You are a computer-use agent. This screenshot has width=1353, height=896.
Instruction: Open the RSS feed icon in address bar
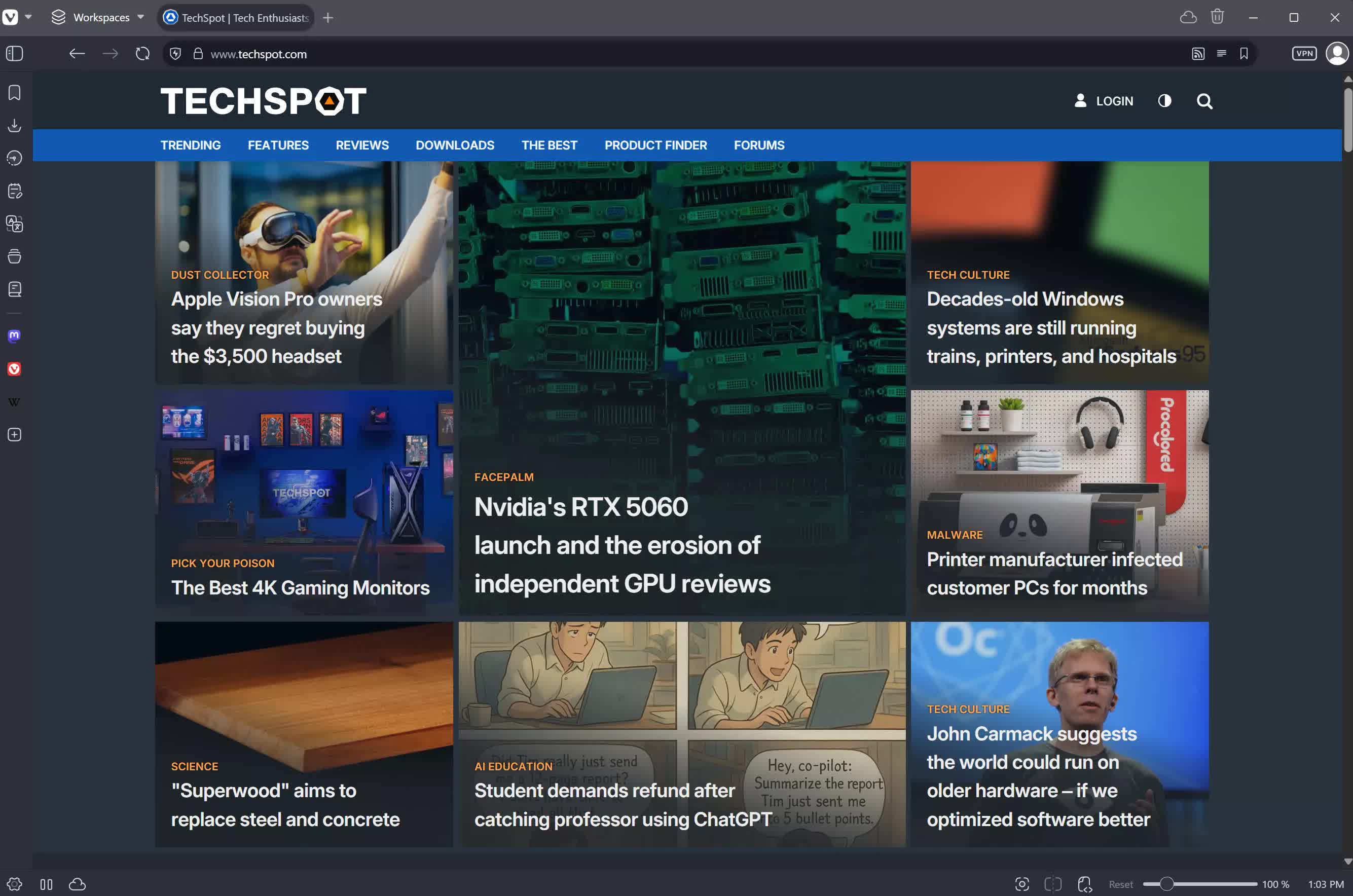[x=1198, y=54]
